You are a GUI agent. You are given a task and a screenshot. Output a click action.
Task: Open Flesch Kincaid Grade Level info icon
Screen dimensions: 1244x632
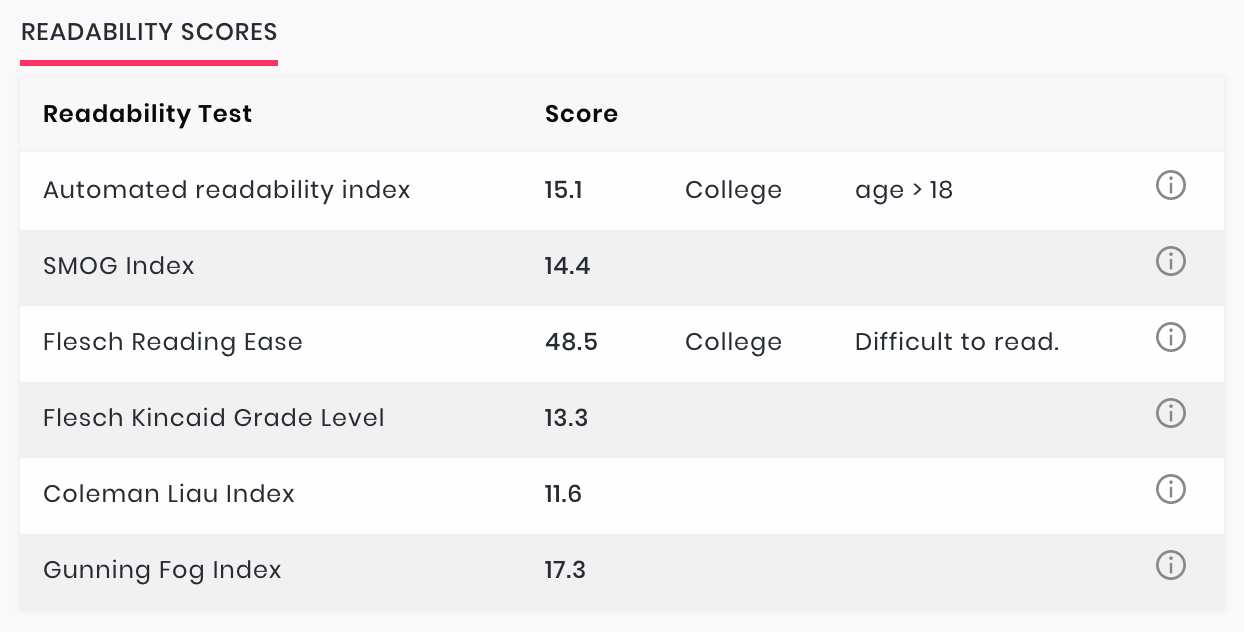(1170, 414)
